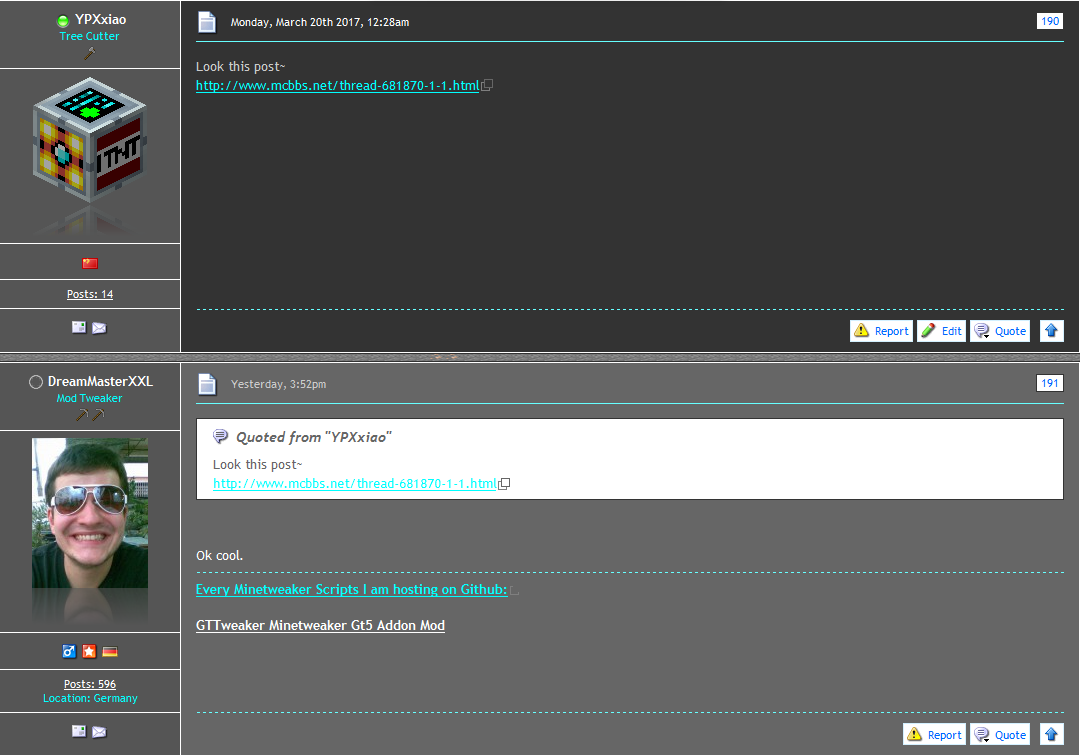Image resolution: width=1080 pixels, height=755 pixels.
Task: Edit post 190
Action: [x=941, y=331]
